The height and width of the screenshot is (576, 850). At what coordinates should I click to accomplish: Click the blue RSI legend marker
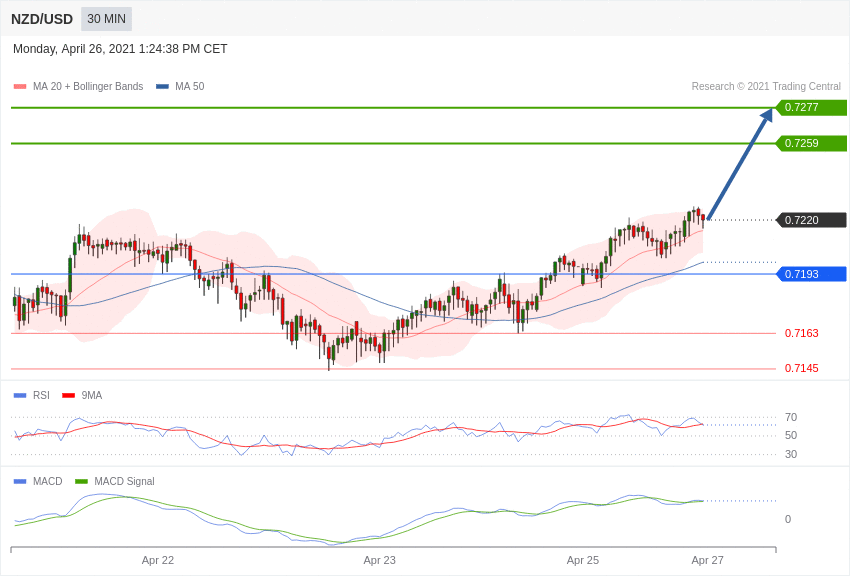20,396
